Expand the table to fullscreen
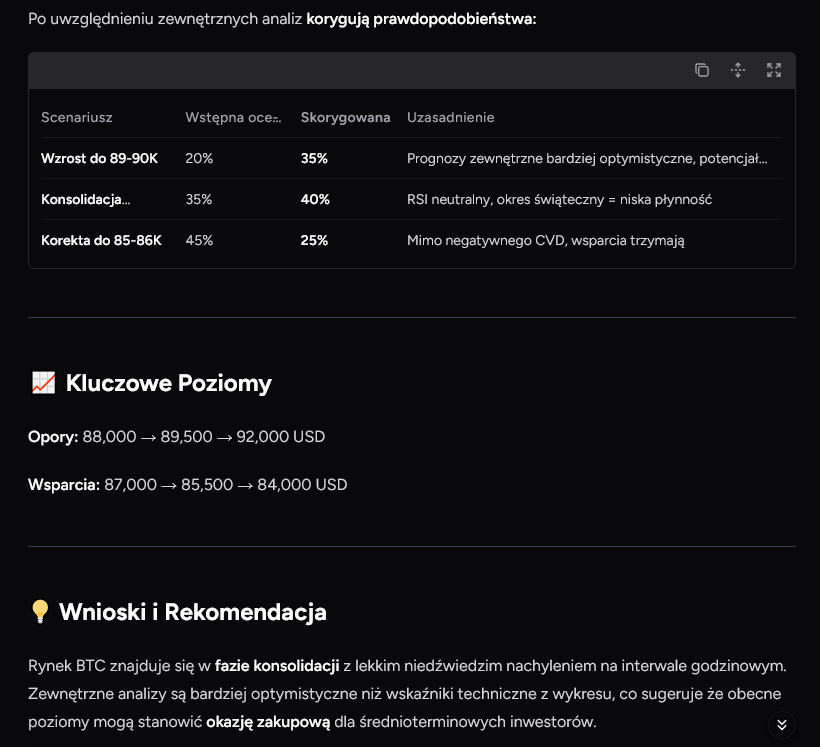820x747 pixels. point(774,70)
